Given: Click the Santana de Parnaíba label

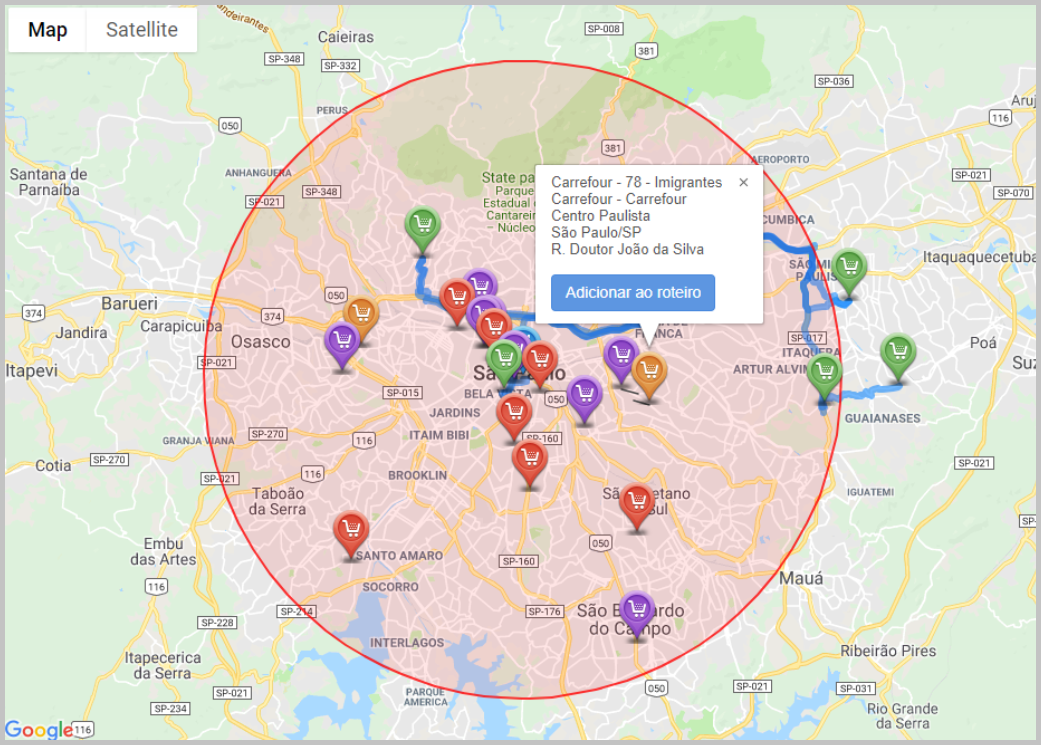Looking at the screenshot, I should [x=48, y=182].
